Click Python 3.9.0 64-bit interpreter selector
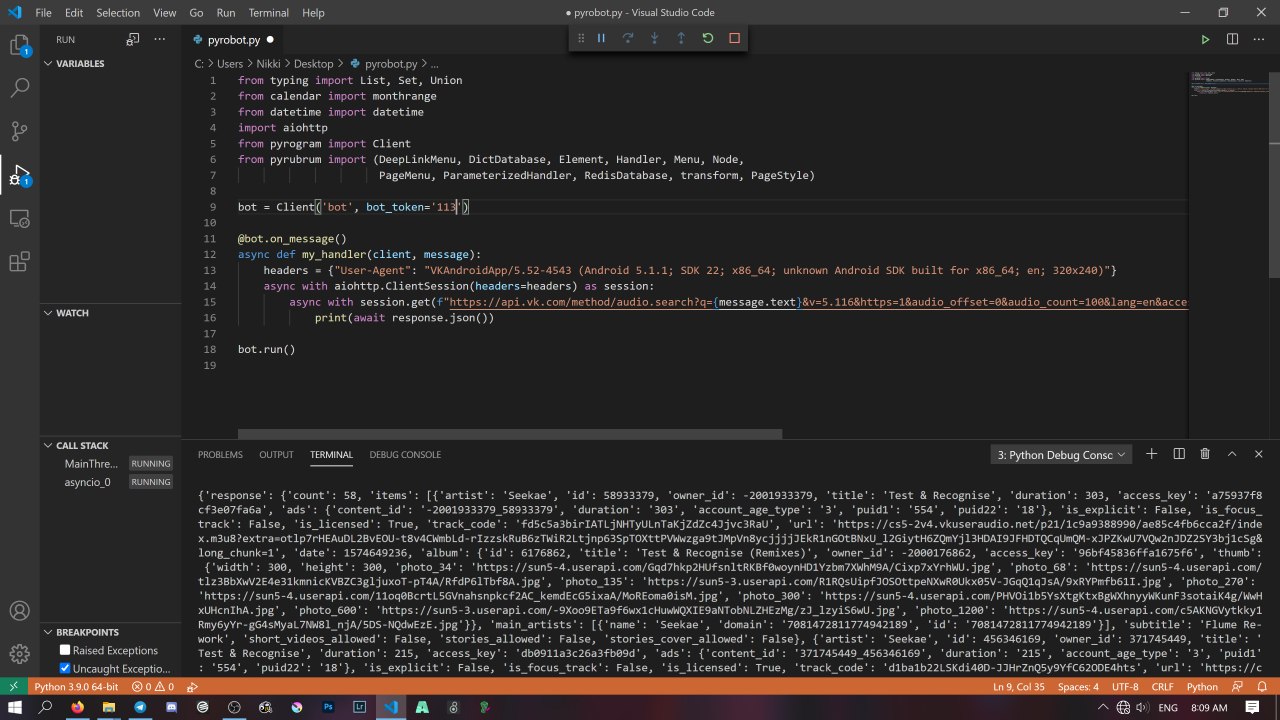 pyautogui.click(x=76, y=687)
